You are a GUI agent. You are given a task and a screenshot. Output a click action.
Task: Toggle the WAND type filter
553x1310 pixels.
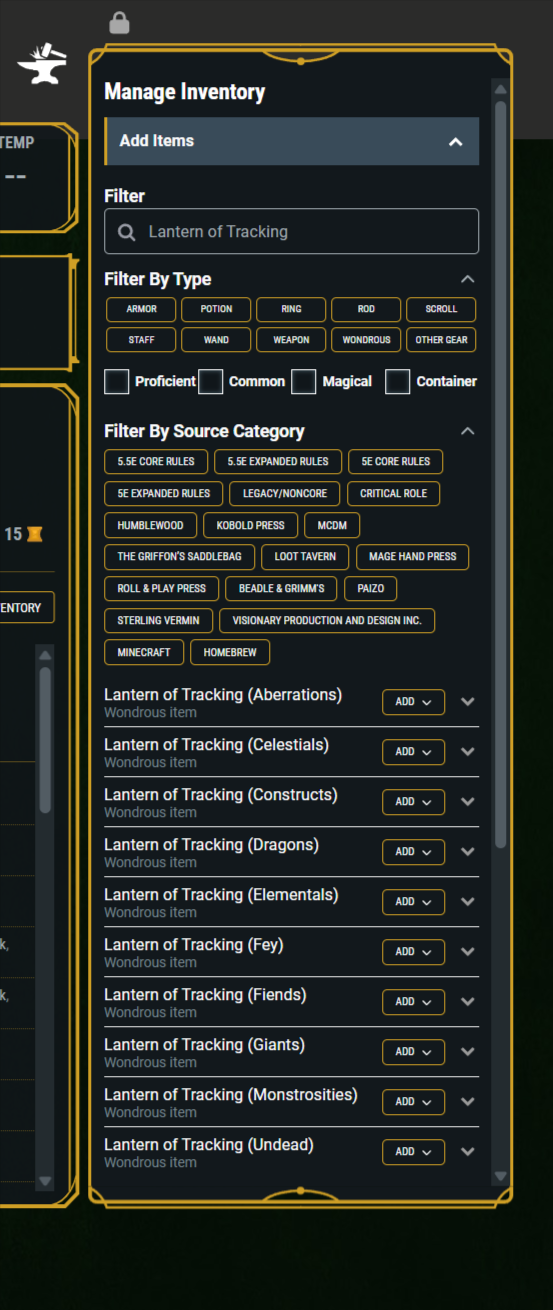coord(216,340)
